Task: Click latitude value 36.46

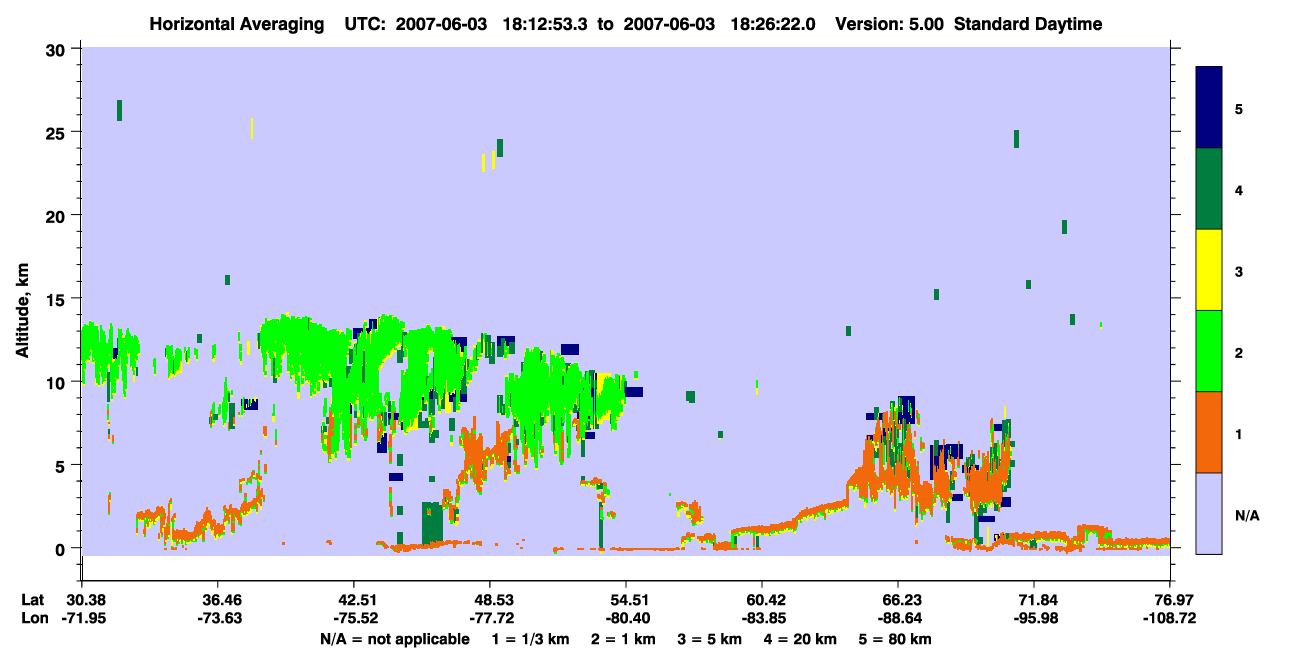Action: coord(217,600)
